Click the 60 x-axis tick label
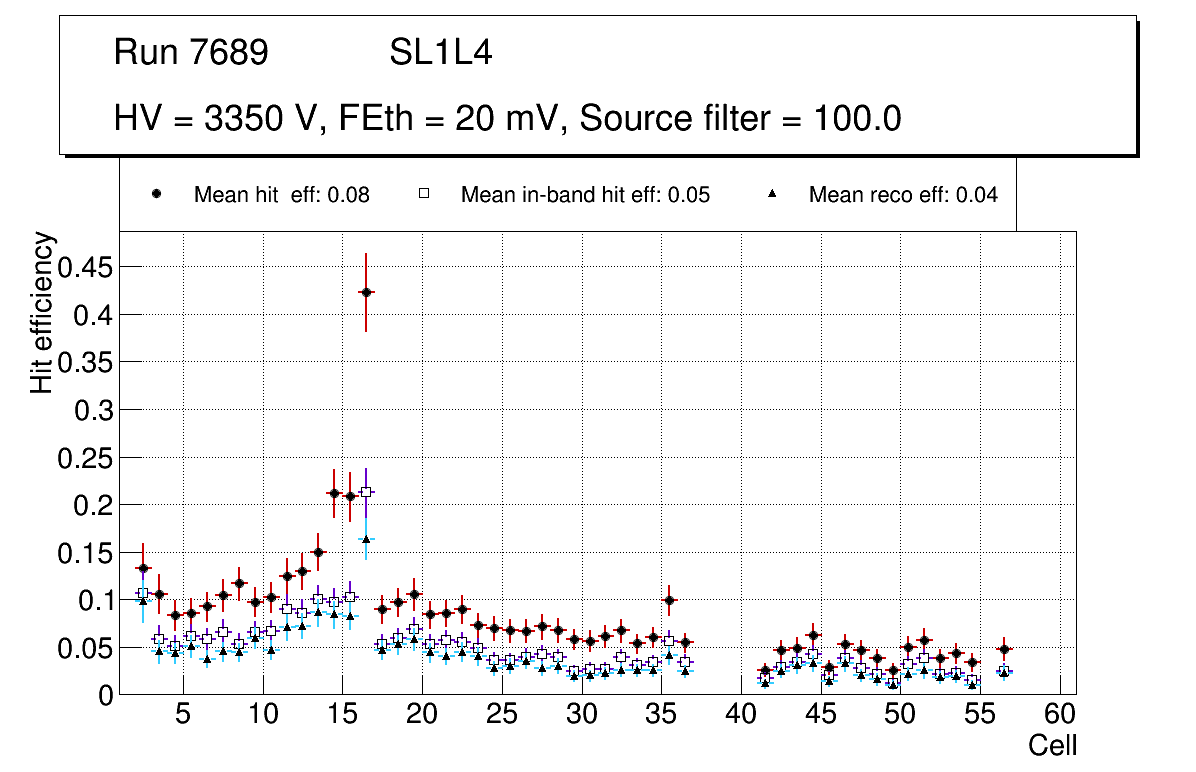This screenshot has height=772, width=1196. point(1060,715)
